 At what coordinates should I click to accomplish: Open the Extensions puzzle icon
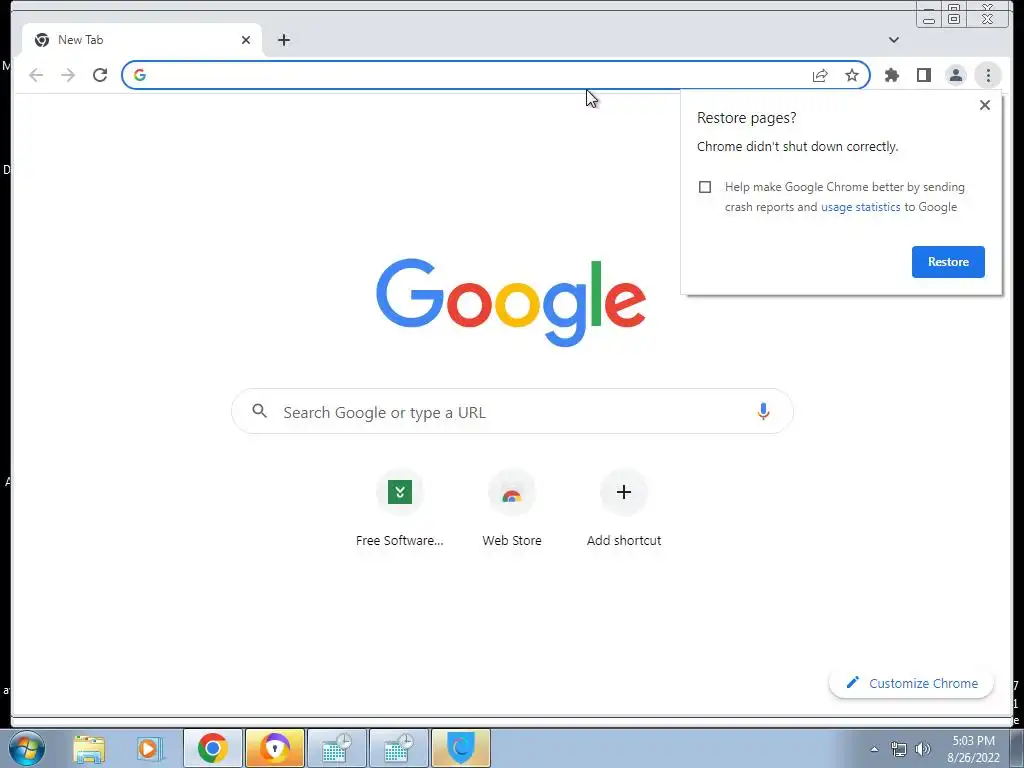pyautogui.click(x=891, y=75)
